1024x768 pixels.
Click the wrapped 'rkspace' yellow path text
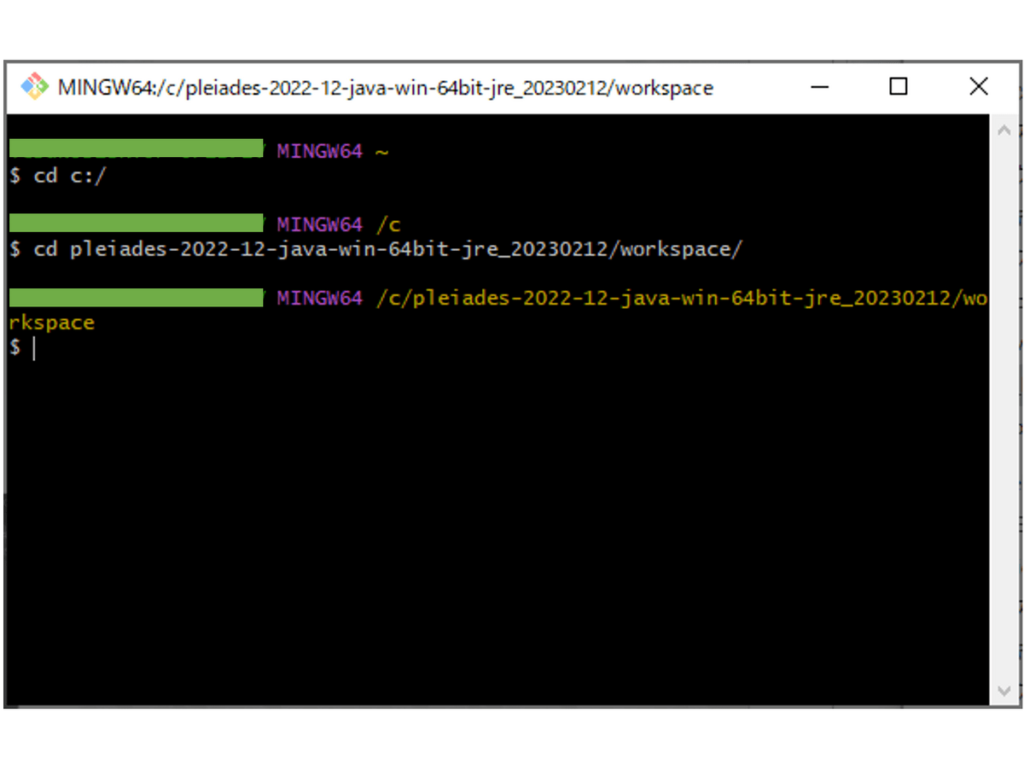[x=52, y=323]
